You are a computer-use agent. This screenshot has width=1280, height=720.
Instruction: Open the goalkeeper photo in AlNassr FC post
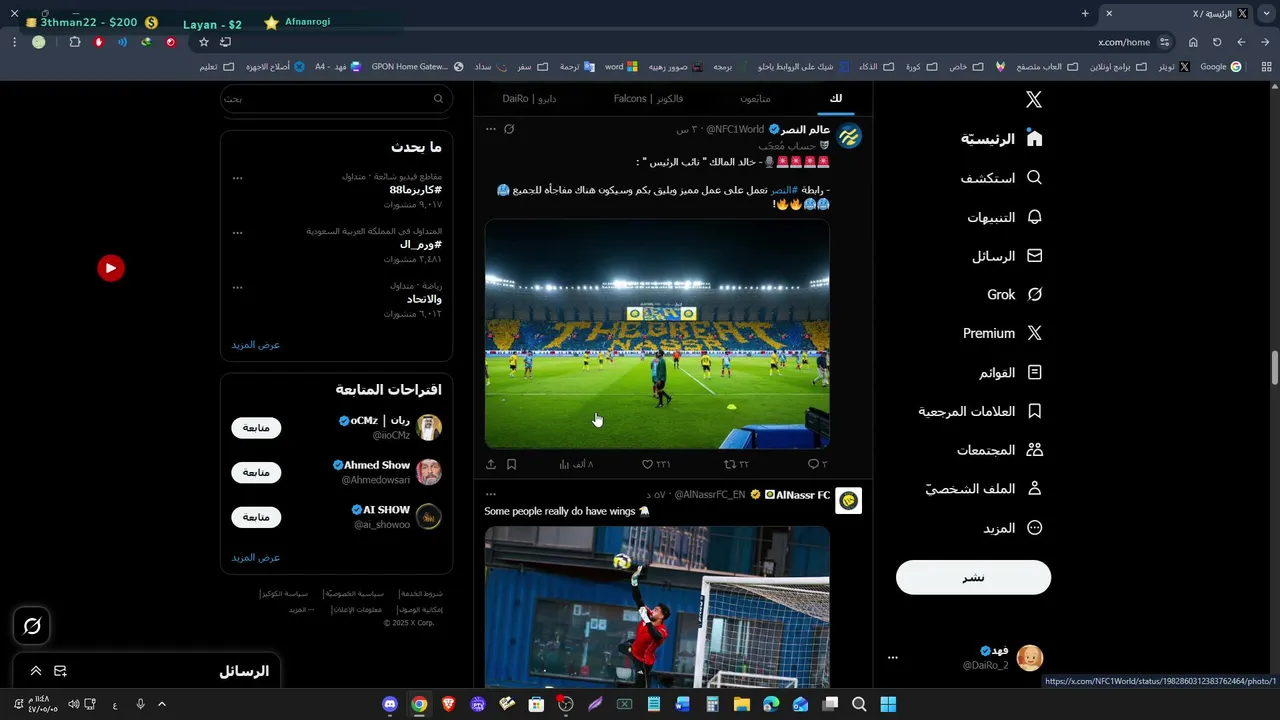657,607
